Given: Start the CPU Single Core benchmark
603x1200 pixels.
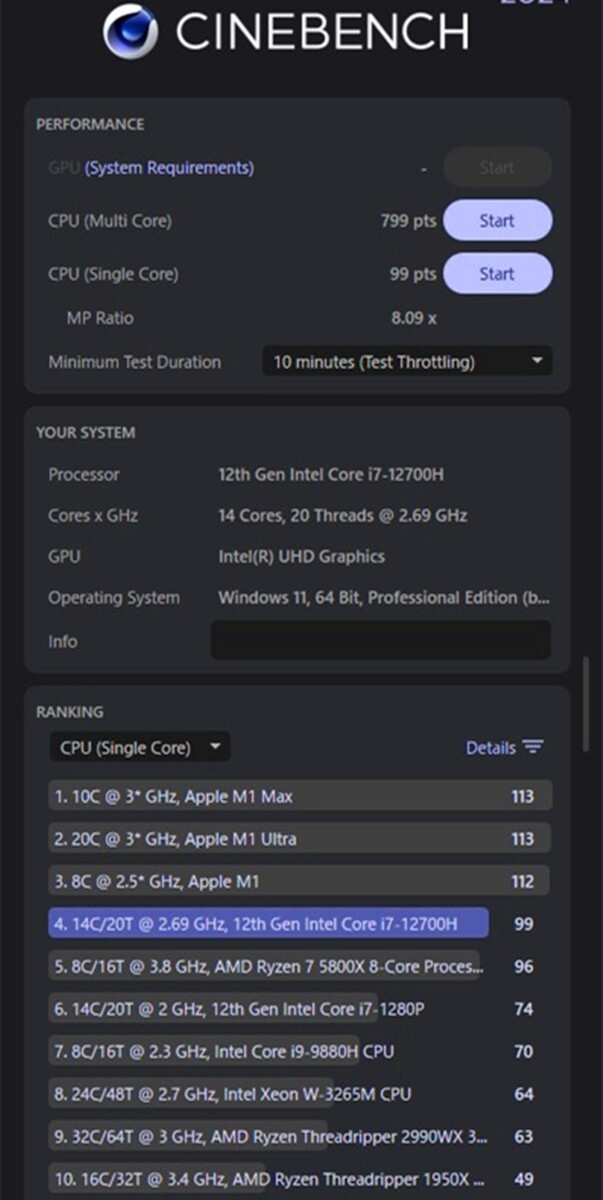Looking at the screenshot, I should [x=497, y=274].
